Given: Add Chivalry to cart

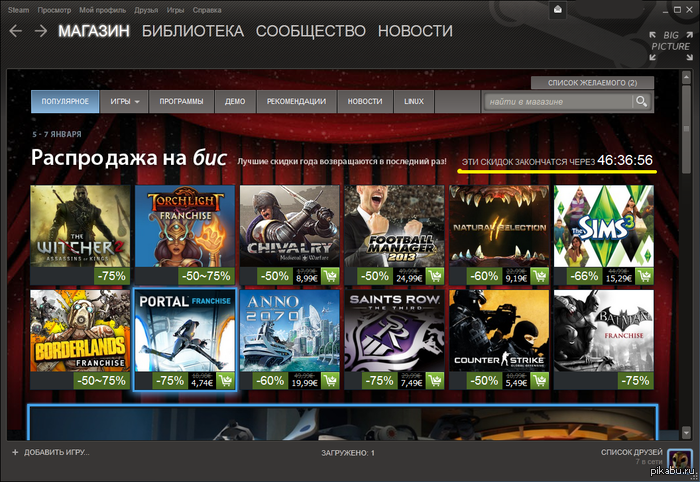Looking at the screenshot, I should (330, 276).
